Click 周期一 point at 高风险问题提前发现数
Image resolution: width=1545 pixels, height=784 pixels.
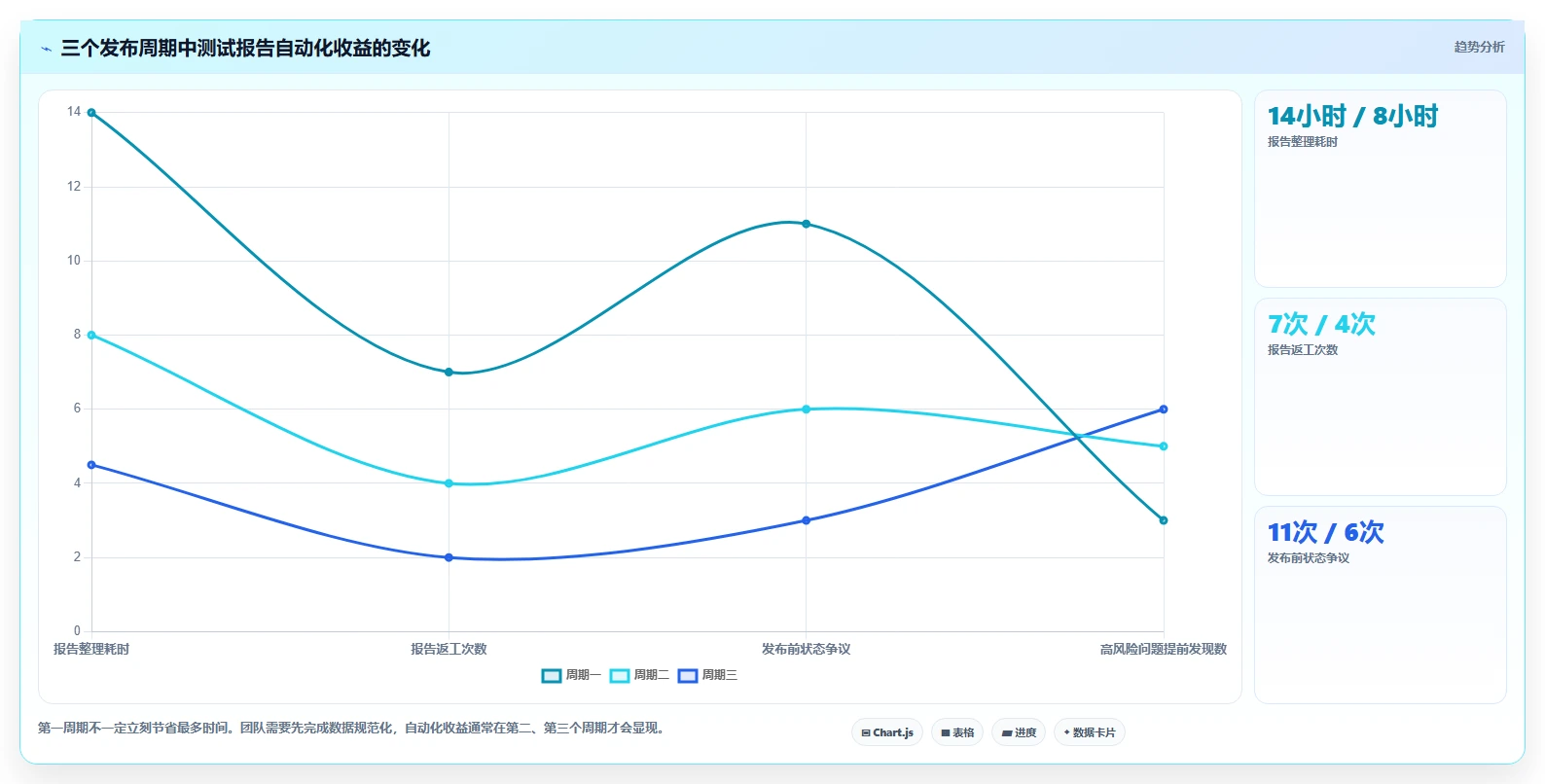point(1164,520)
